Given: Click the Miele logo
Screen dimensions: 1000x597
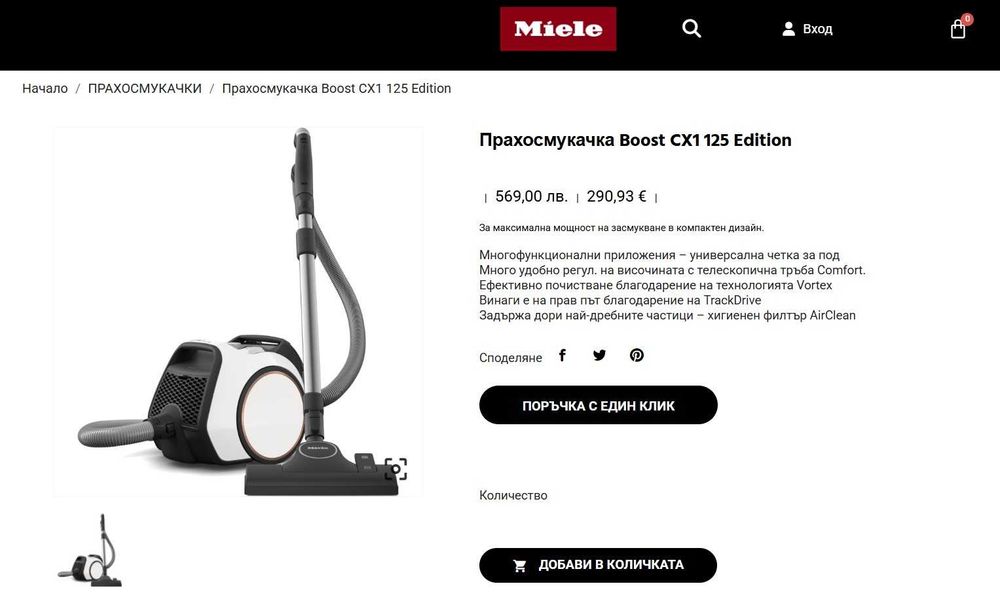Looking at the screenshot, I should [558, 29].
